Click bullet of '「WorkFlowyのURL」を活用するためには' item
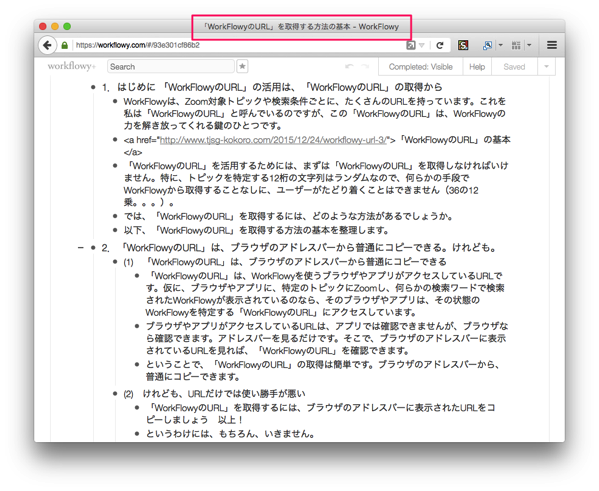This screenshot has width=599, height=491. point(115,166)
